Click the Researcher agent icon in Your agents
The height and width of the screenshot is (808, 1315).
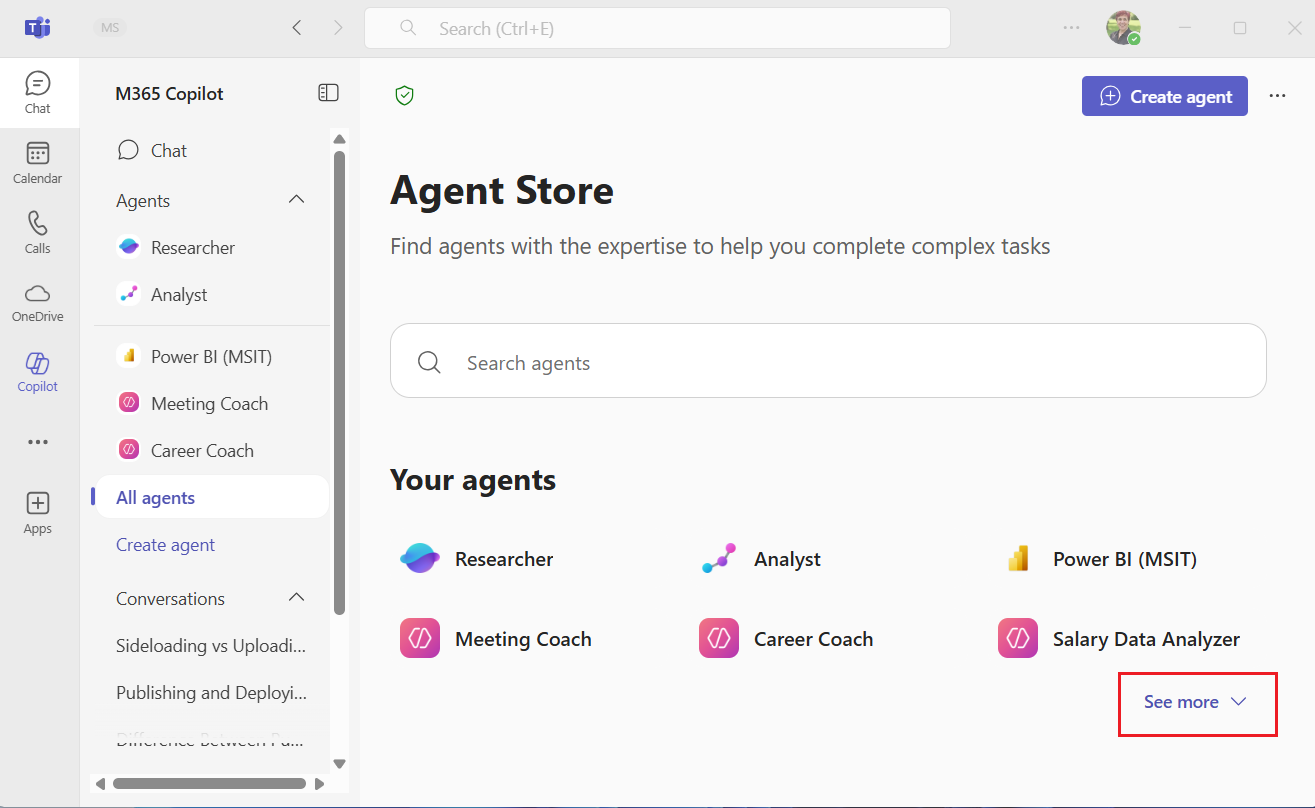(x=419, y=559)
